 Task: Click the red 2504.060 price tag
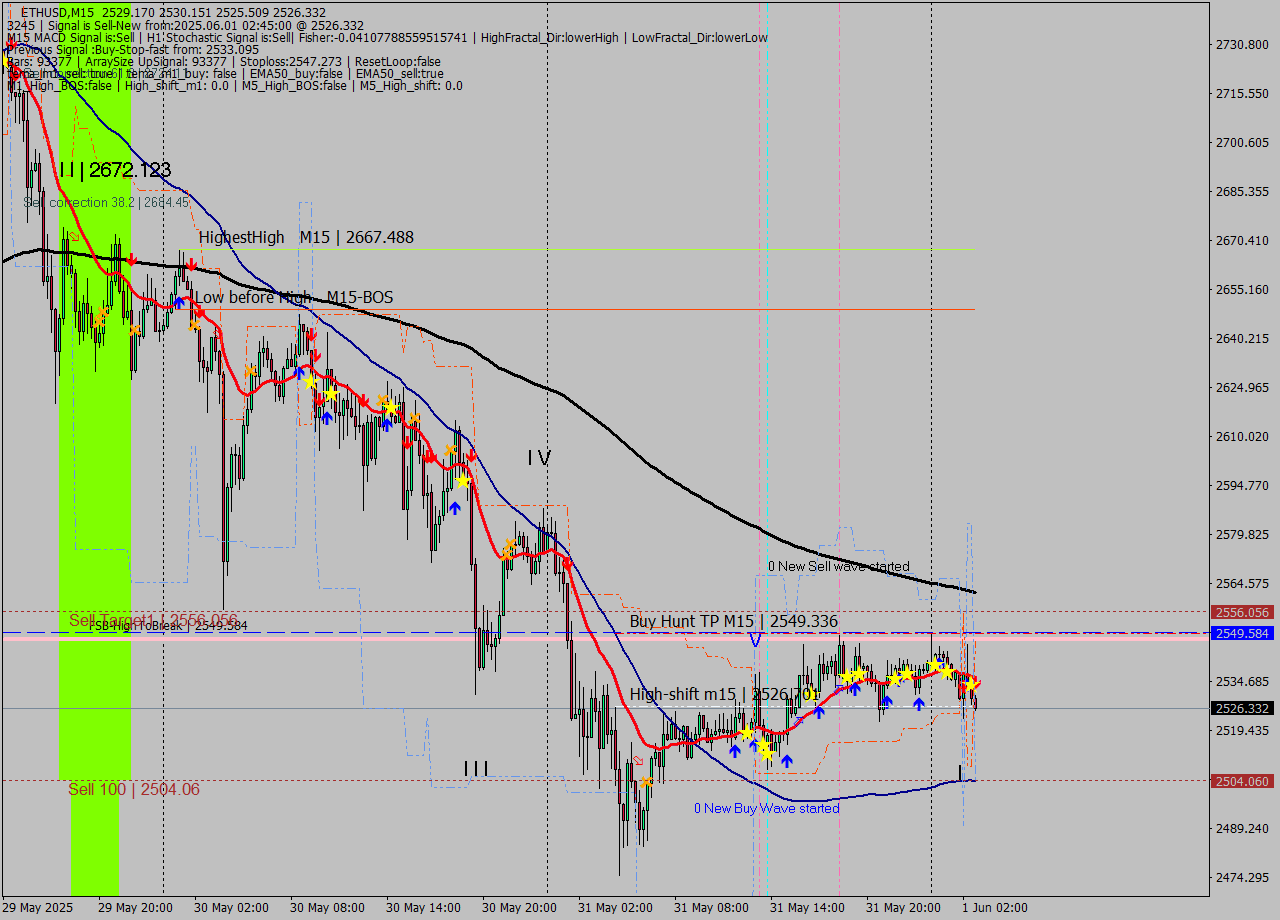(x=1242, y=781)
